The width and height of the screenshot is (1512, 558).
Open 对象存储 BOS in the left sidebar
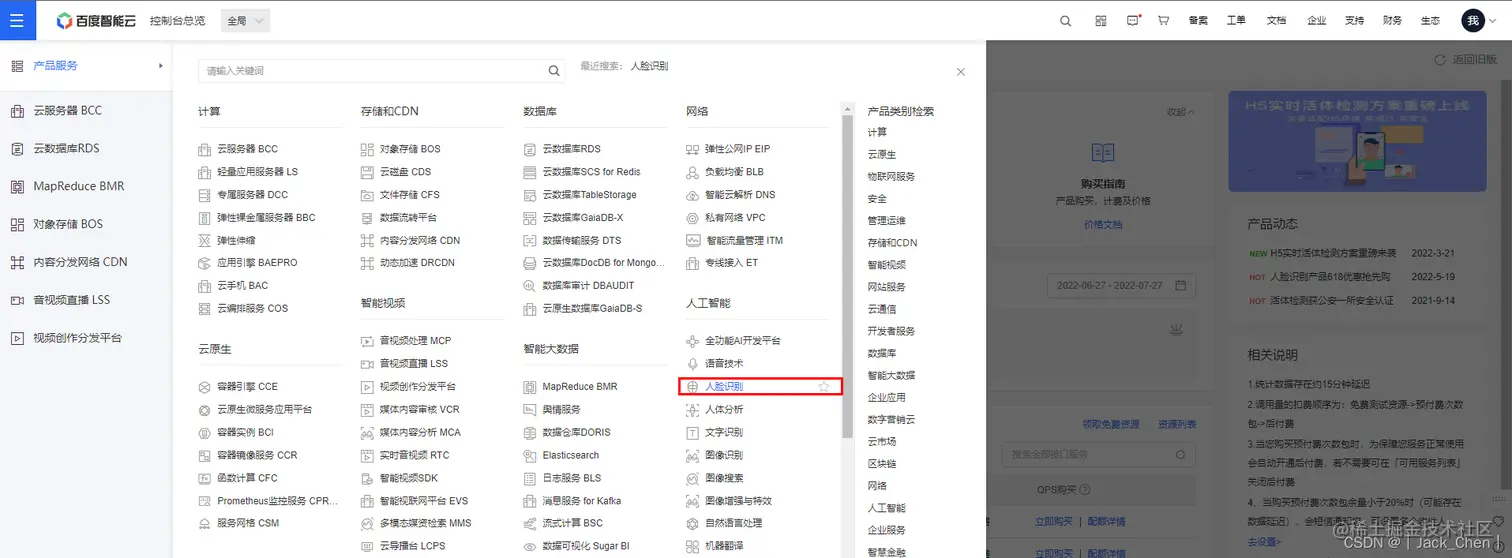(68, 224)
